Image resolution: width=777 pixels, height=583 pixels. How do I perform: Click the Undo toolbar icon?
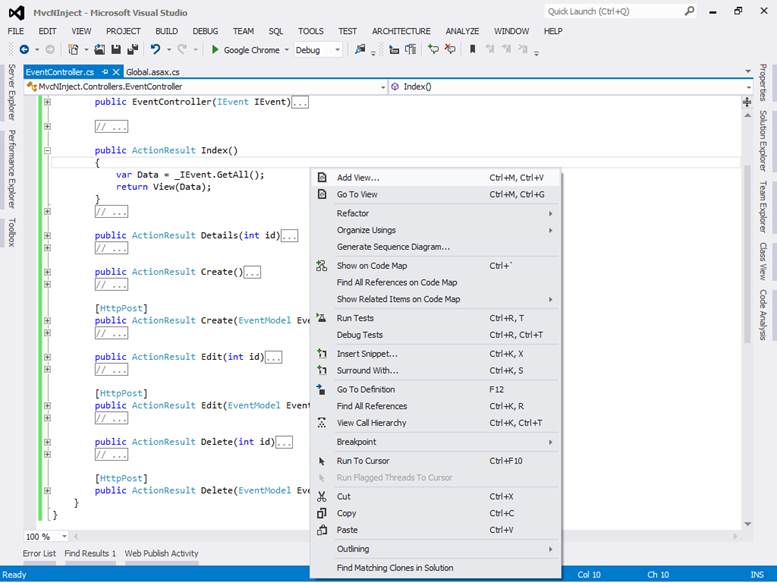point(155,49)
